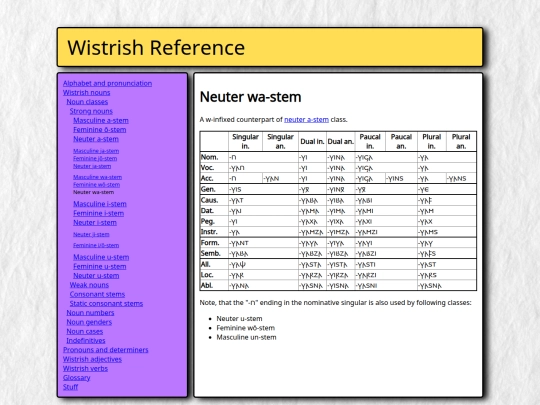Select the current Neuter wa-stem sidebar entry
Screen dimensions: 540x405
click(x=93, y=192)
